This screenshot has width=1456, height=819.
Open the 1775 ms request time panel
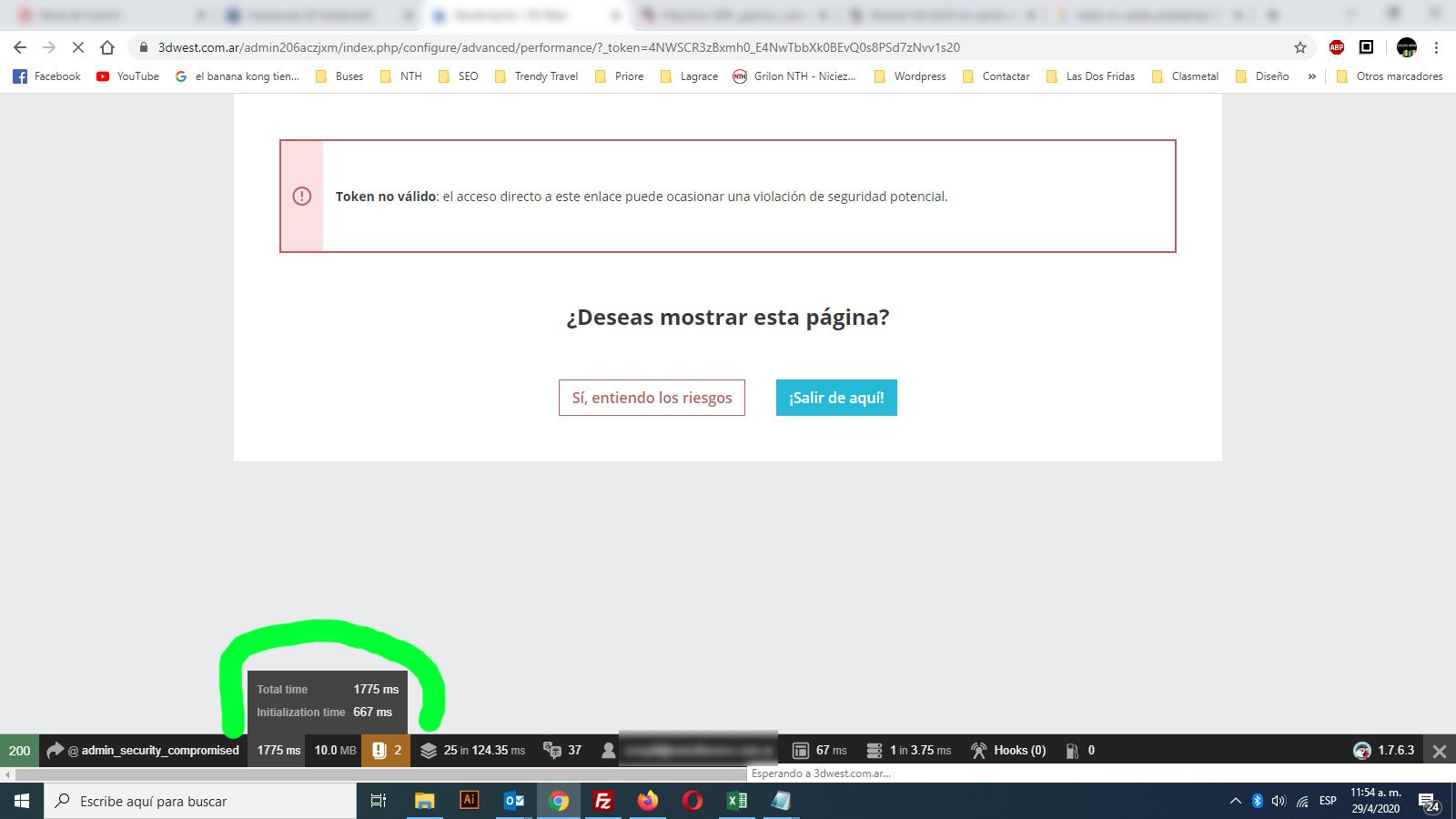pyautogui.click(x=278, y=750)
